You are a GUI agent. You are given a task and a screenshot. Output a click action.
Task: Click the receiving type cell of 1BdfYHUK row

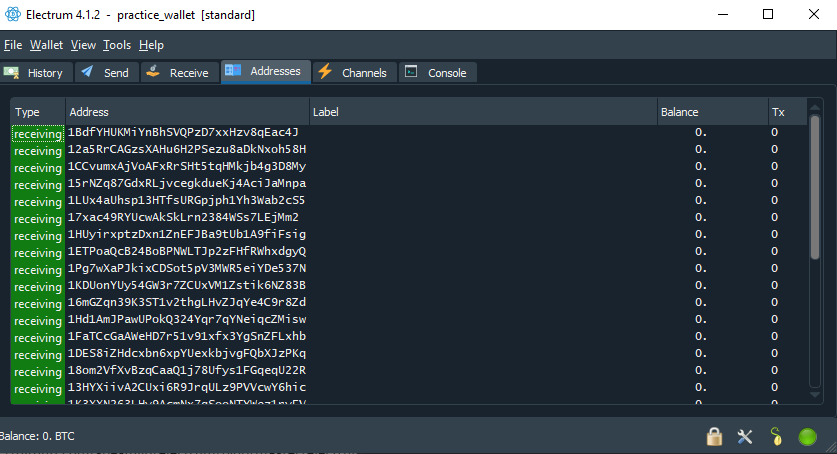coord(38,133)
